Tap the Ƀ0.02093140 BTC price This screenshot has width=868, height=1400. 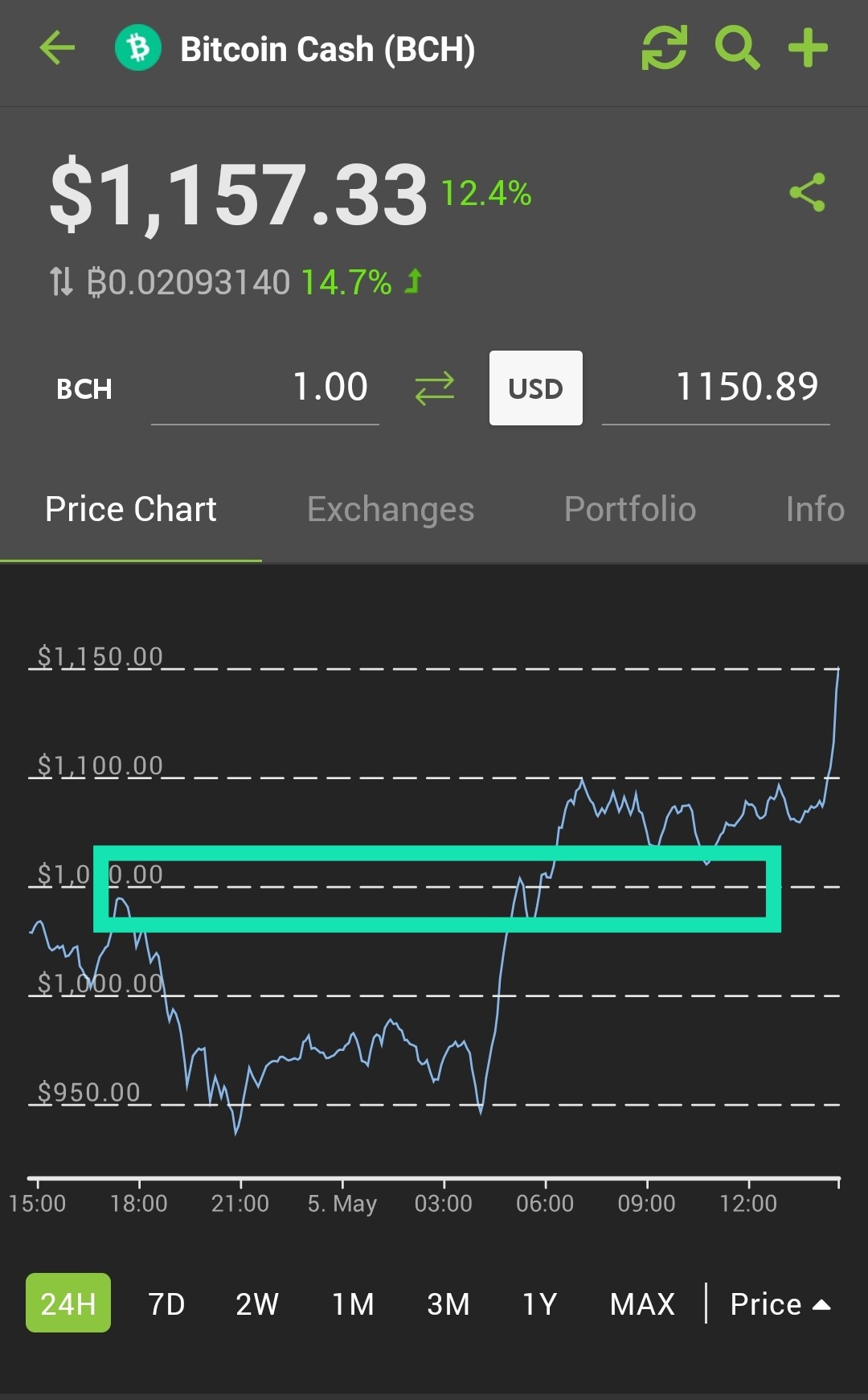188,282
